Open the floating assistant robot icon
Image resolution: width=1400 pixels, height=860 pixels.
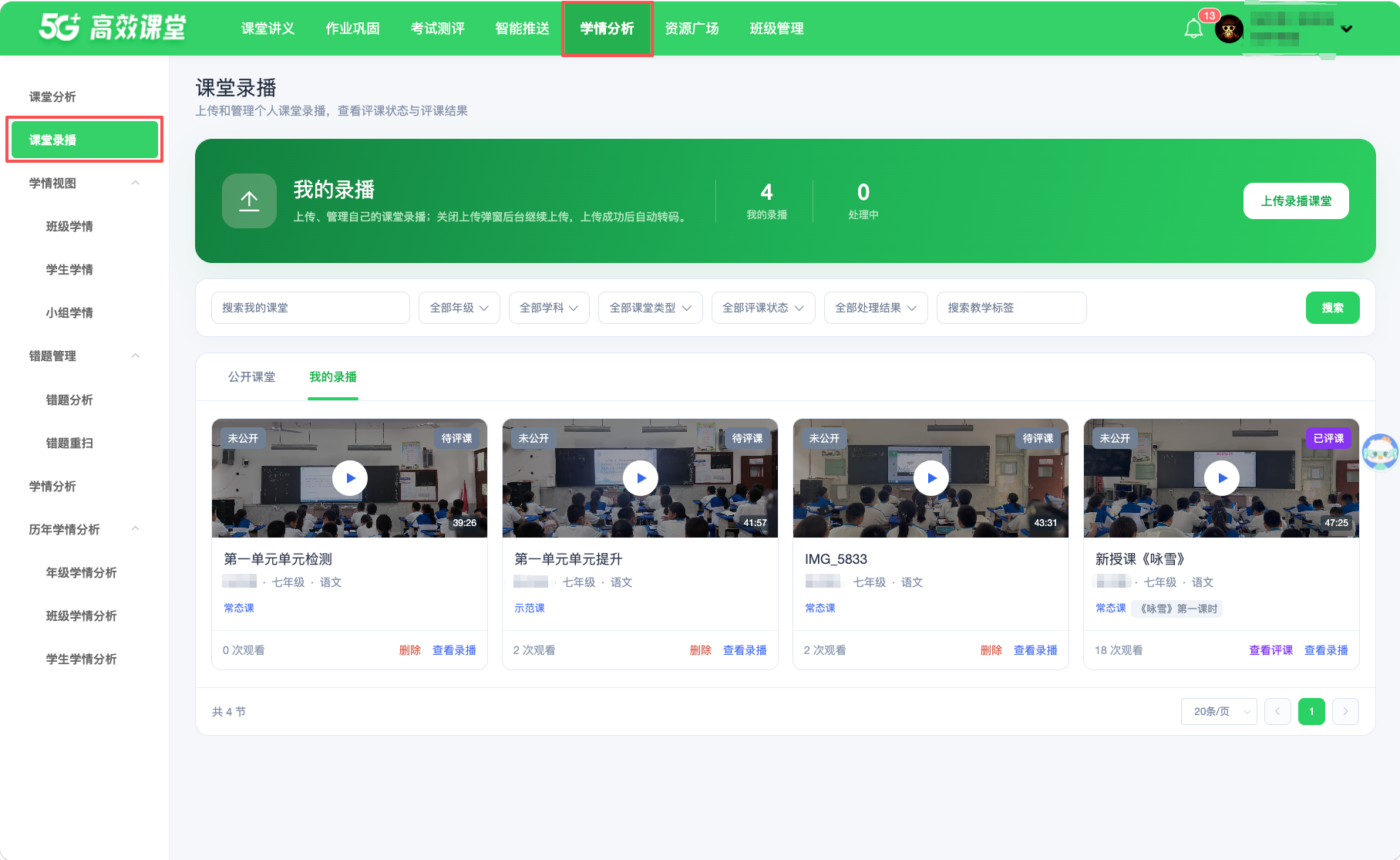[x=1380, y=452]
